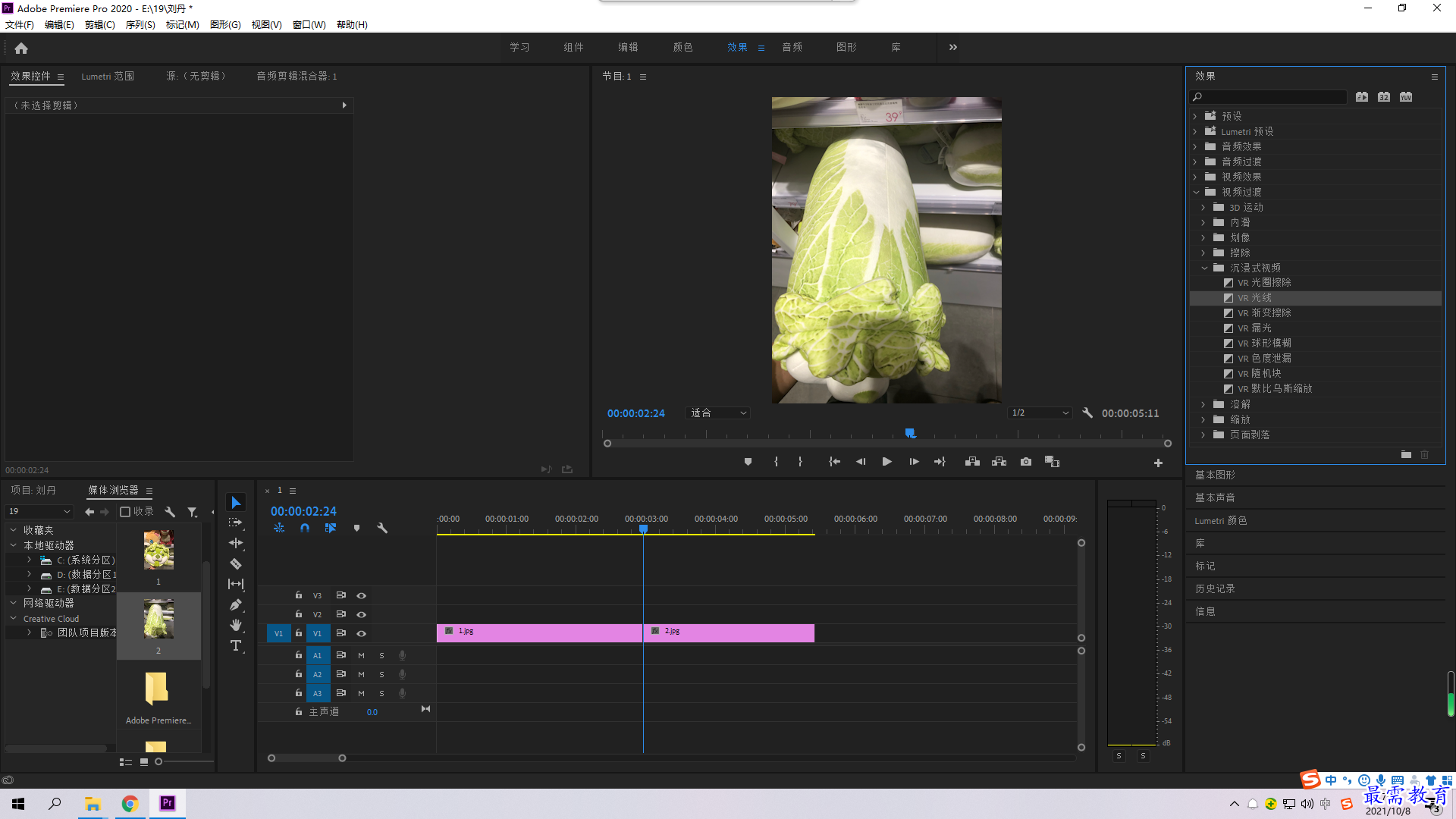
Task: Open the 文件(F) menu
Action: [20, 24]
